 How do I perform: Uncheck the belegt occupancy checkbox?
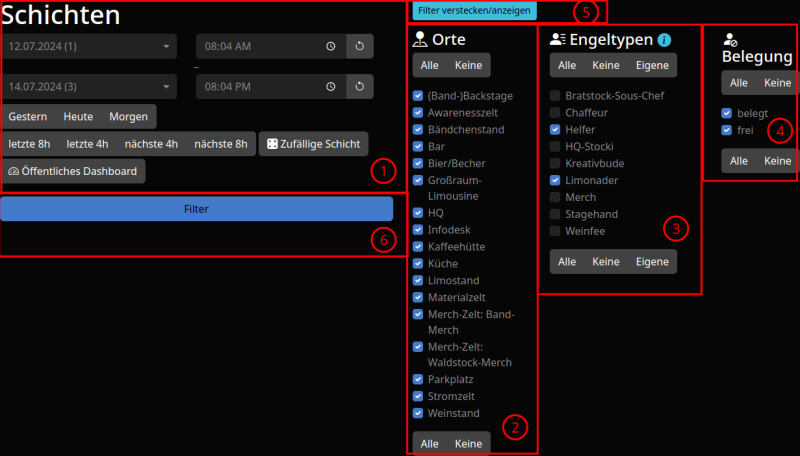[727, 113]
